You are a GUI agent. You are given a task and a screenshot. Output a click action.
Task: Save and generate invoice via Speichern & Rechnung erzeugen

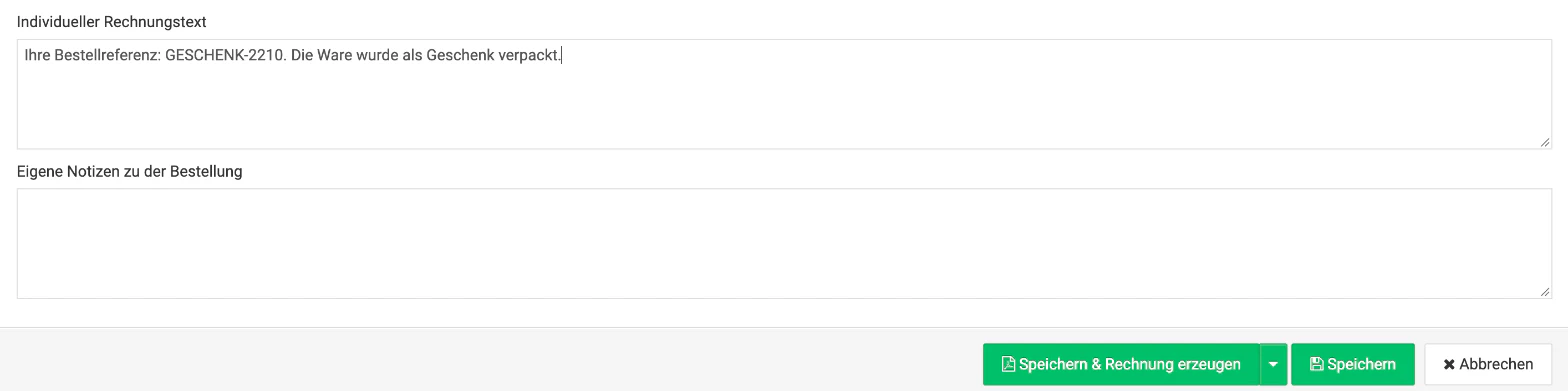1121,364
